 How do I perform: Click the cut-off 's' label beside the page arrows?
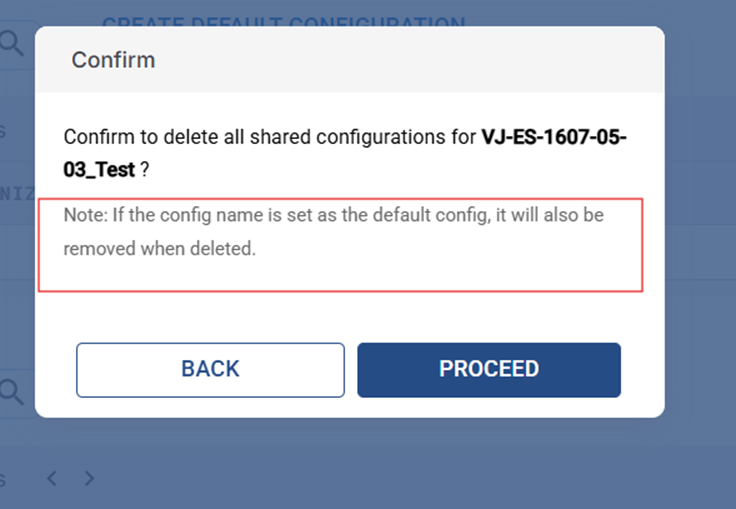(4, 479)
